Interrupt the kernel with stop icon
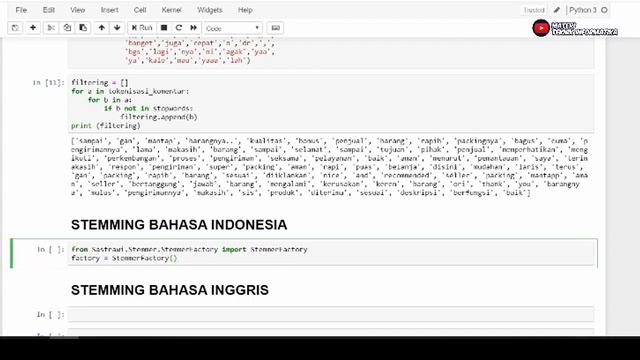The width and height of the screenshot is (640, 360). point(164,28)
